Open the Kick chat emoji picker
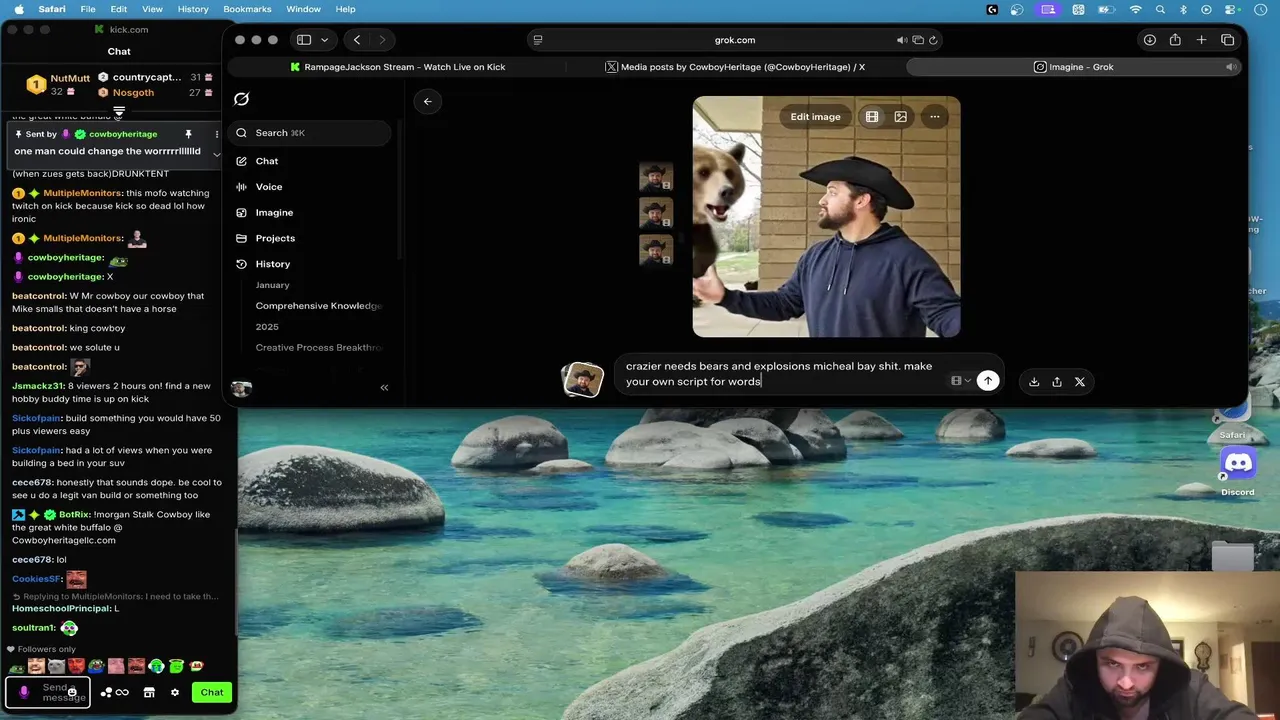1280x720 pixels. click(72, 692)
